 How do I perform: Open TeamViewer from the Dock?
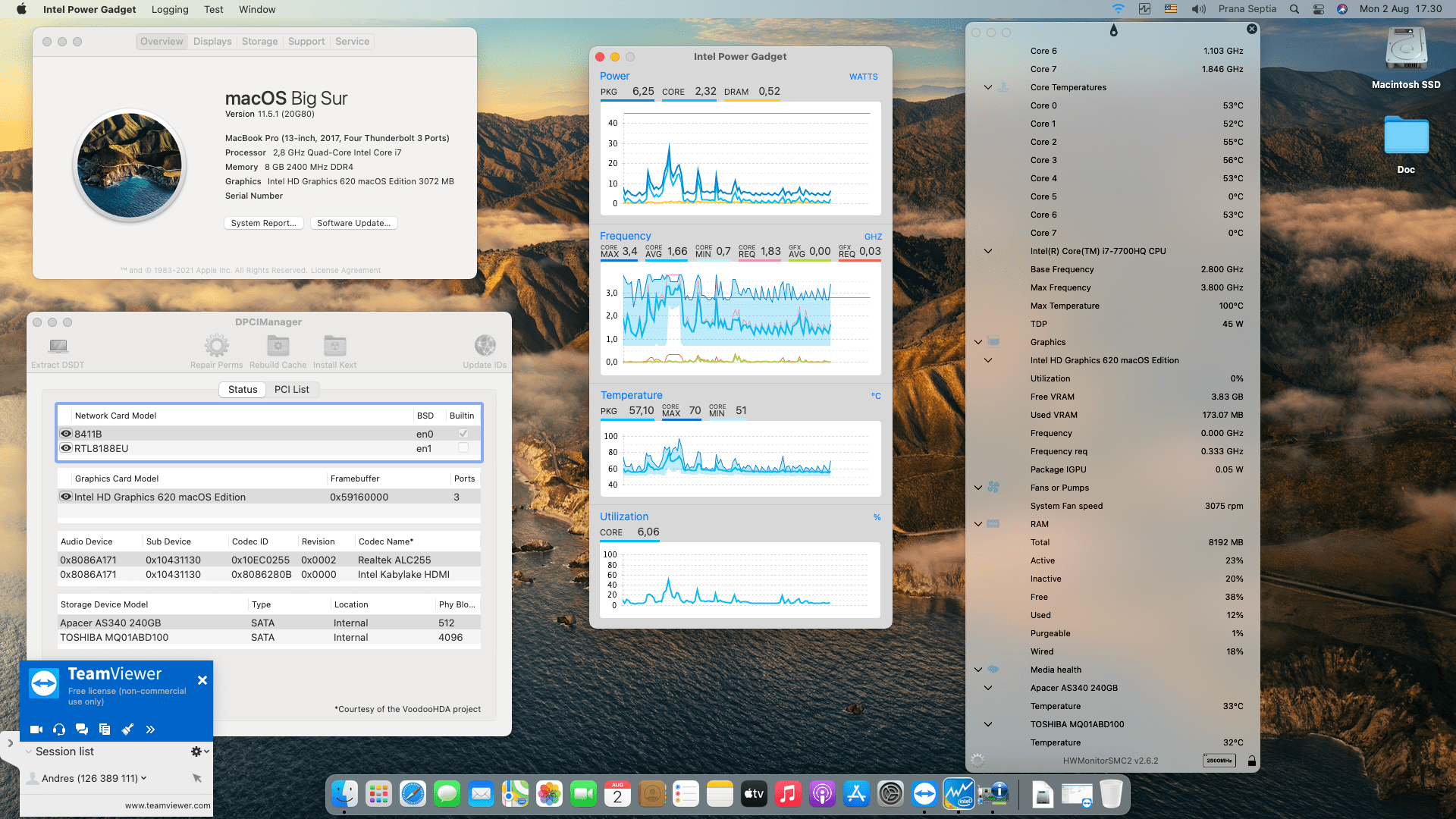(x=924, y=794)
